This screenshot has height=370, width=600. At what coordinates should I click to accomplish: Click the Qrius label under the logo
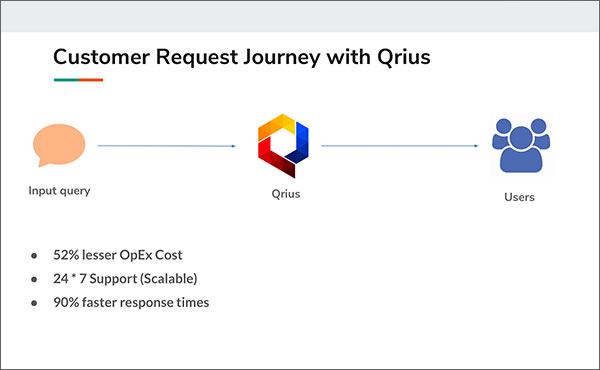[286, 194]
